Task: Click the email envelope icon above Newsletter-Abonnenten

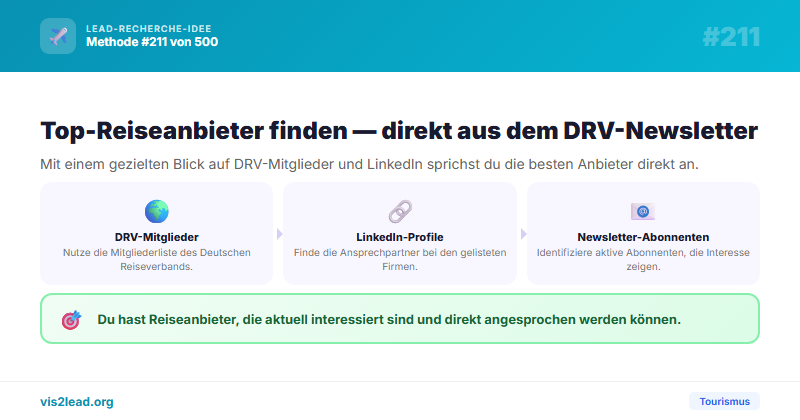Action: coord(643,211)
